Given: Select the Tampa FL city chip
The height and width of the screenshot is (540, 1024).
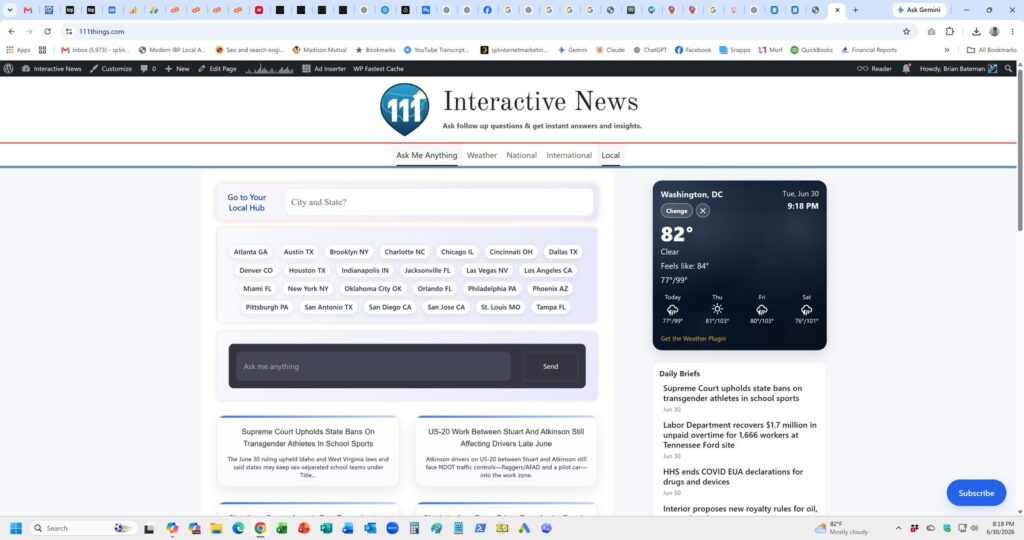Looking at the screenshot, I should coord(551,307).
